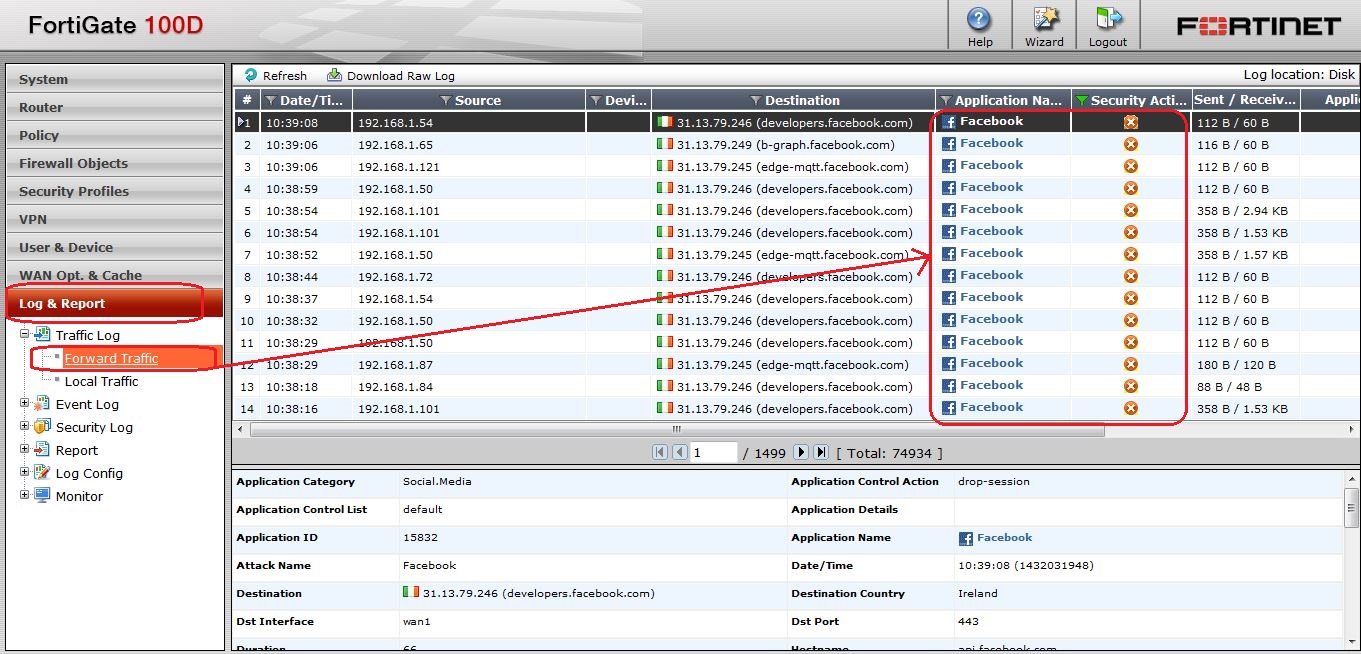Click the page number input field

tap(714, 452)
